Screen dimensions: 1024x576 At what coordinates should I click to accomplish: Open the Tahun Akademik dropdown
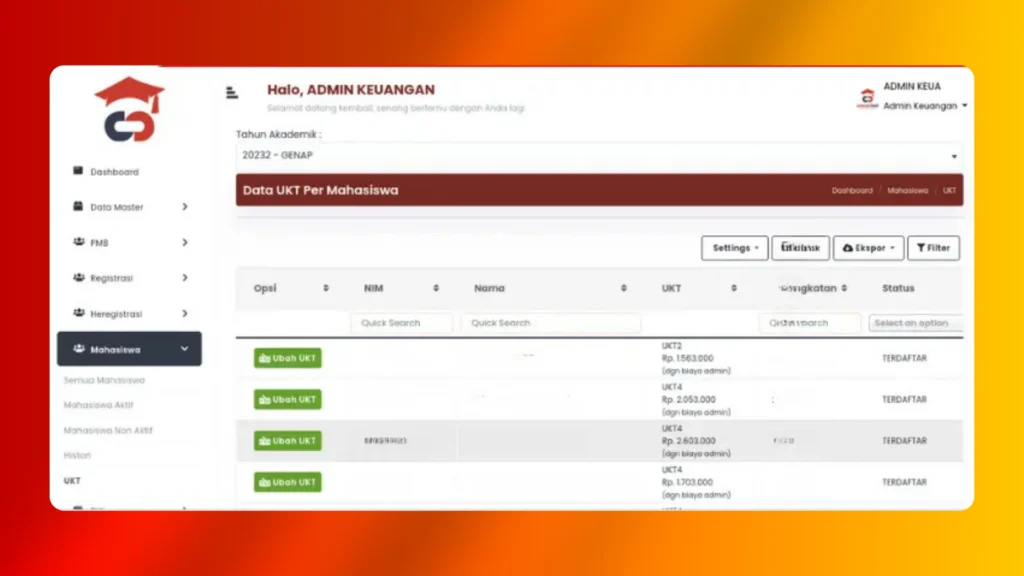coord(599,155)
